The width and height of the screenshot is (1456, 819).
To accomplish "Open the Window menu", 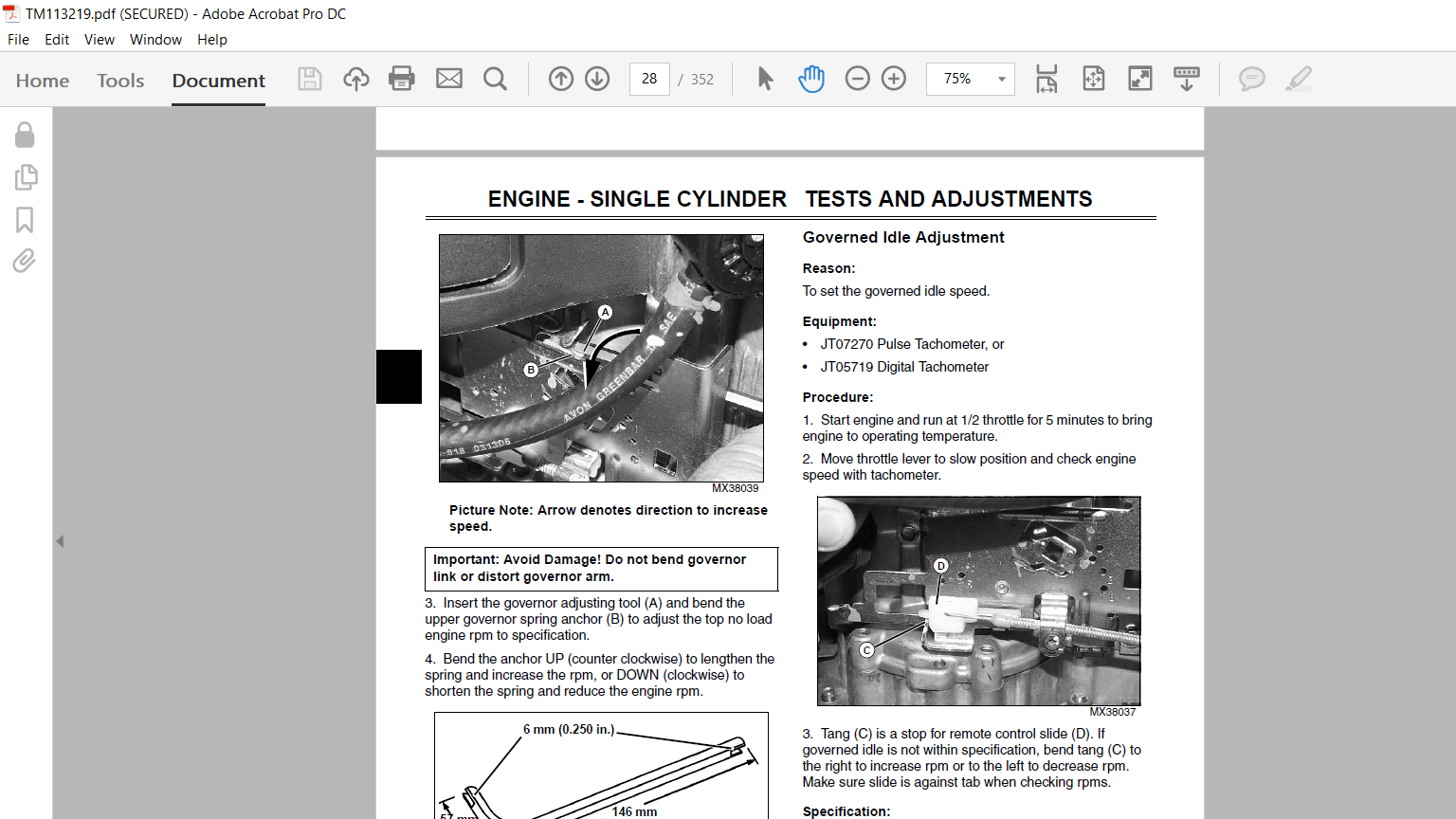I will [x=155, y=39].
